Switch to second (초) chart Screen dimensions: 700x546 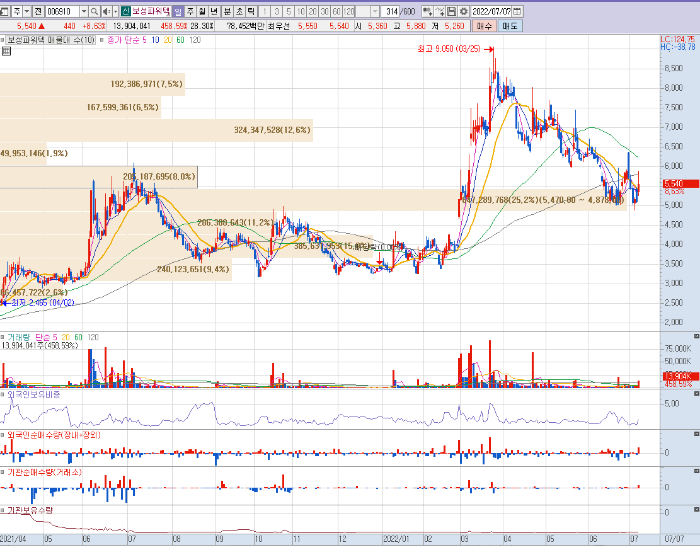(x=239, y=11)
